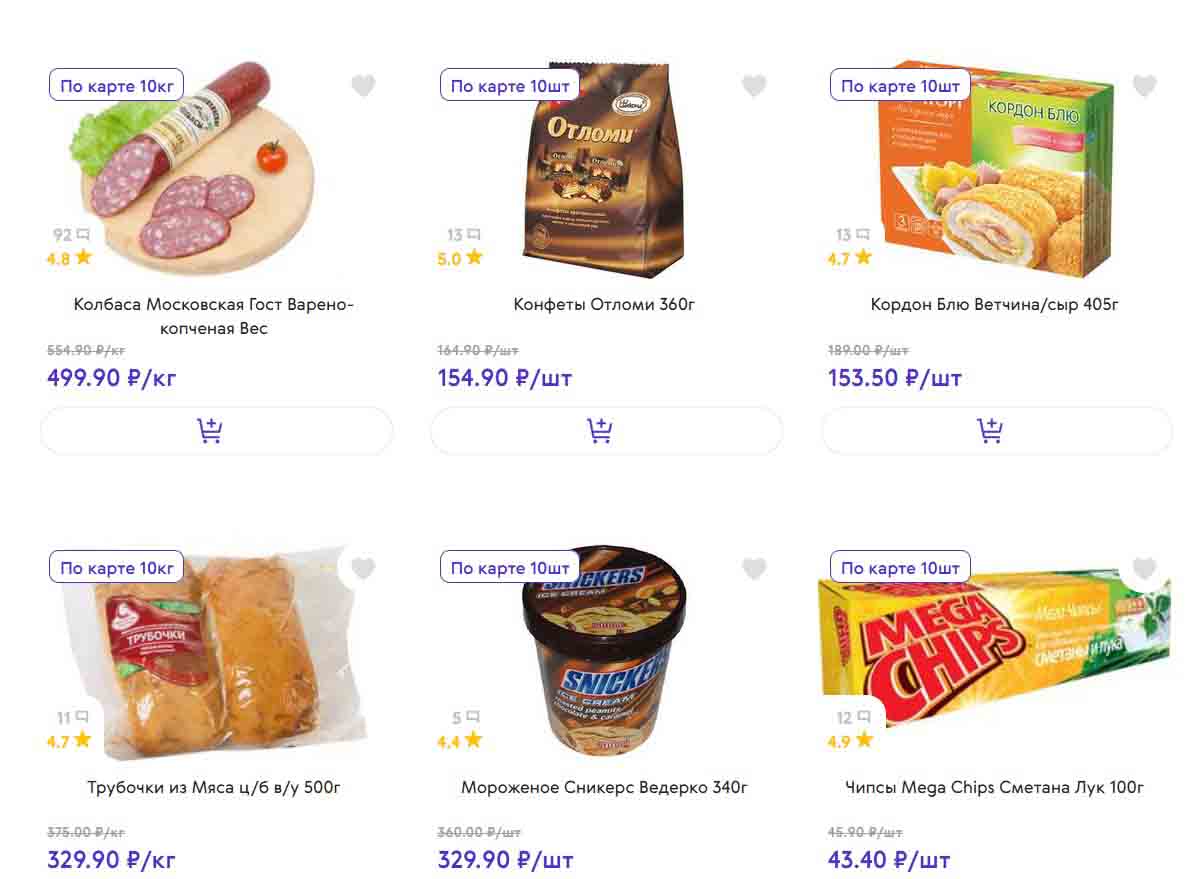Show comments for Мороженое Сникерс Ведерко
Image resolution: width=1200 pixels, height=879 pixels.
pos(466,717)
